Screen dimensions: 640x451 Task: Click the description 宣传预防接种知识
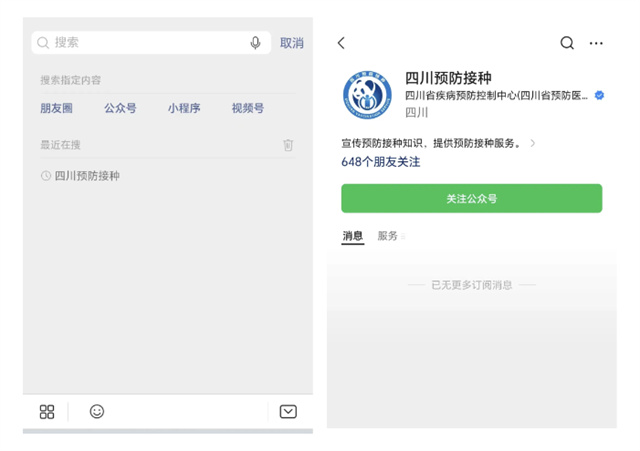tap(432, 143)
